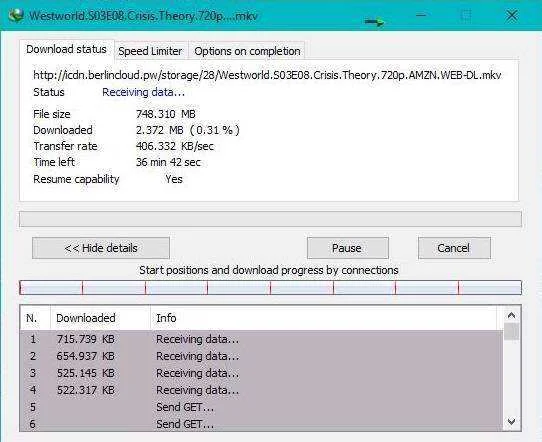Pause the current download
542x442 pixels.
347,248
